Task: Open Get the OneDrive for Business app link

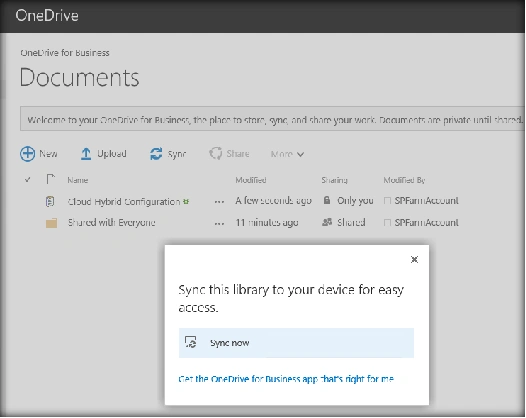Action: [x=286, y=379]
